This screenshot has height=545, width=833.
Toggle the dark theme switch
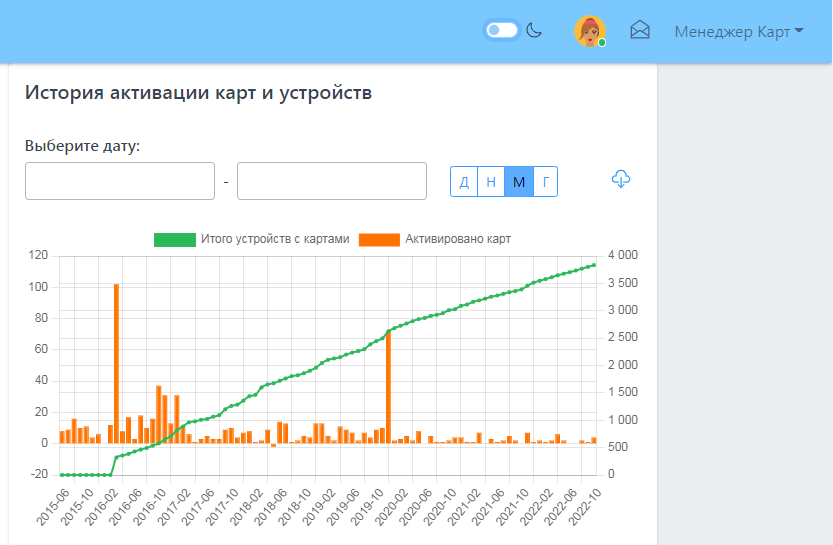click(x=501, y=31)
